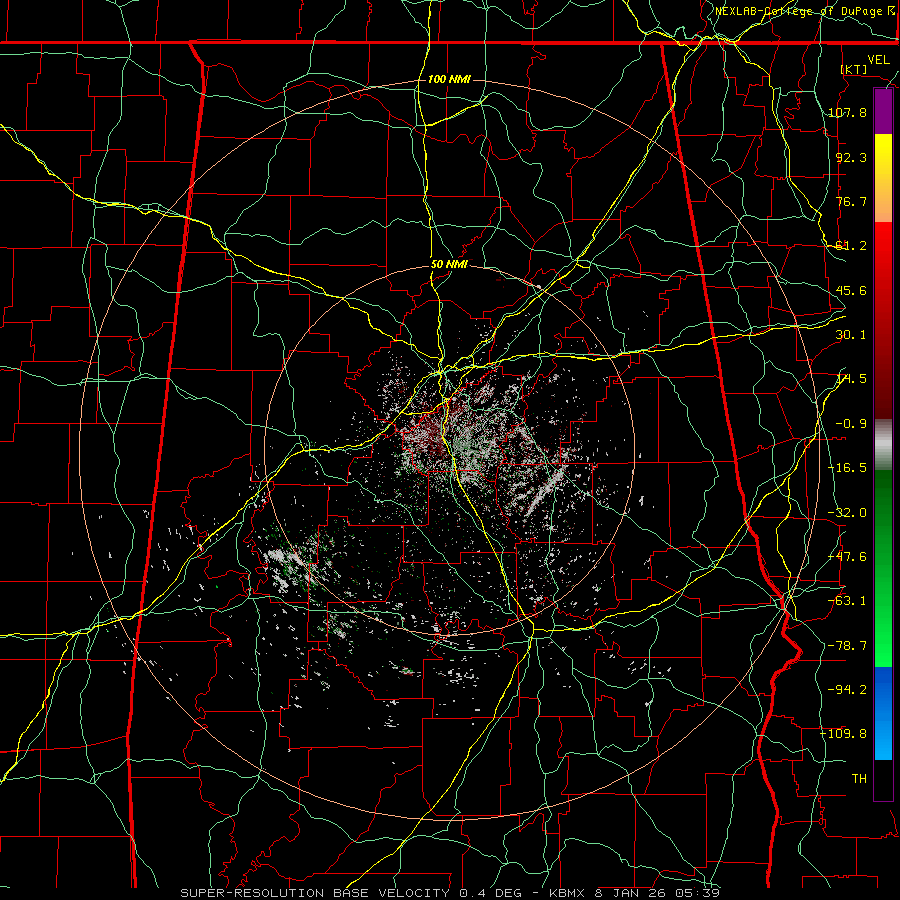900x900 pixels.
Task: Click the 30.1 scale value
Action: point(851,335)
